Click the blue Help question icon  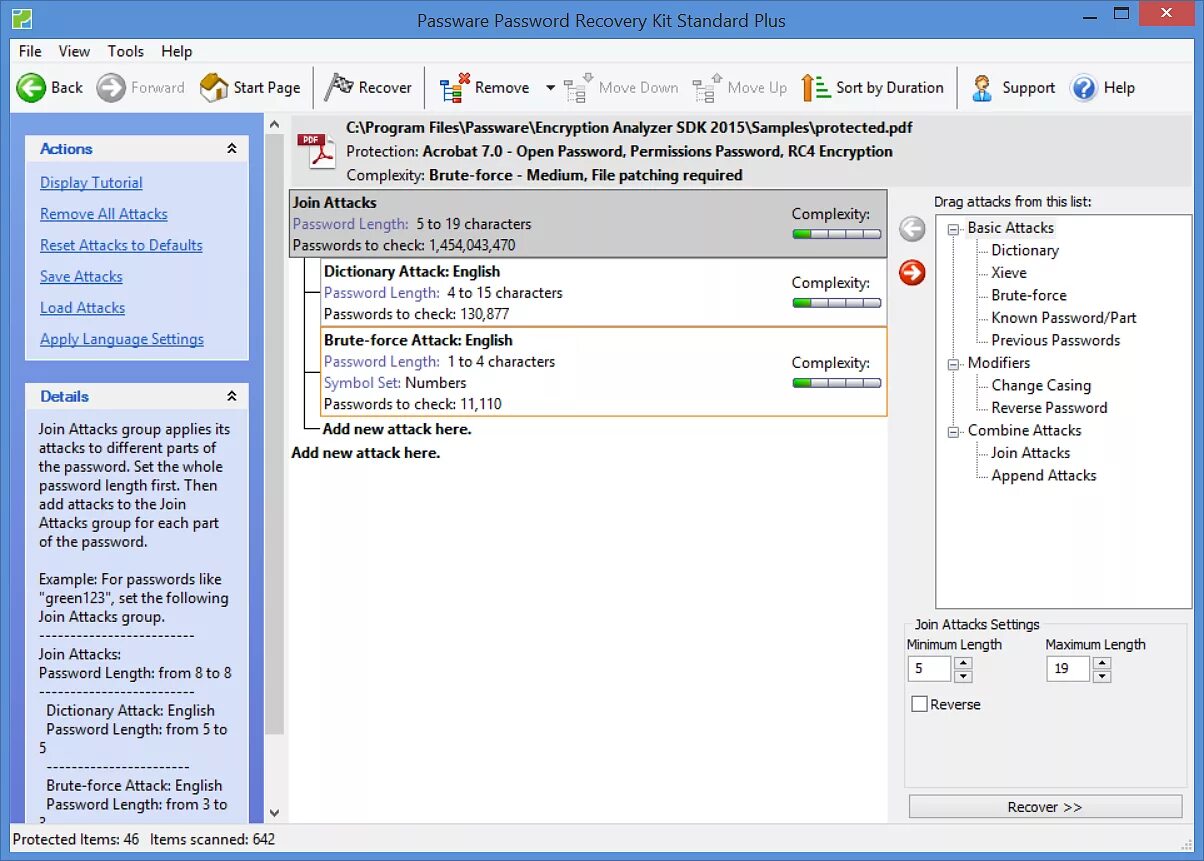click(x=1084, y=88)
